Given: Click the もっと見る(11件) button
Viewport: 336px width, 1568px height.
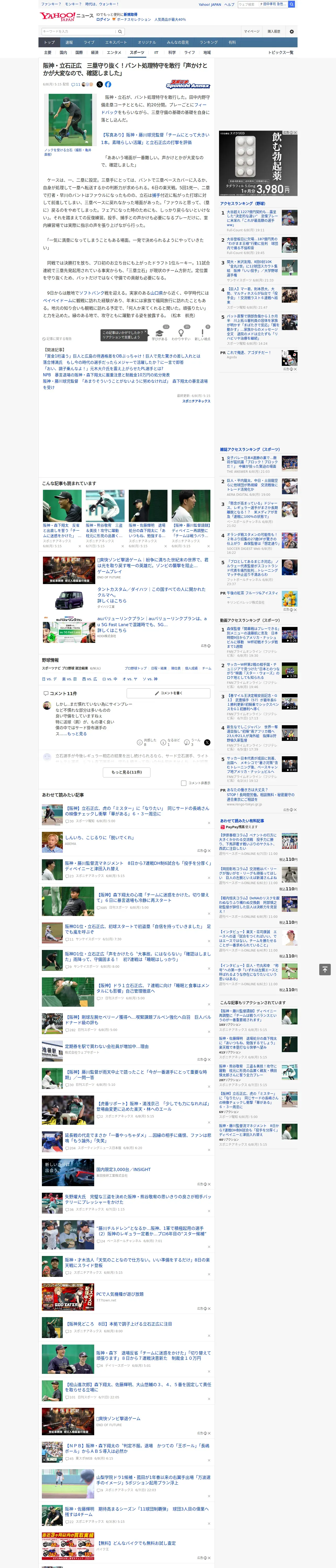Looking at the screenshot, I should [x=127, y=773].
